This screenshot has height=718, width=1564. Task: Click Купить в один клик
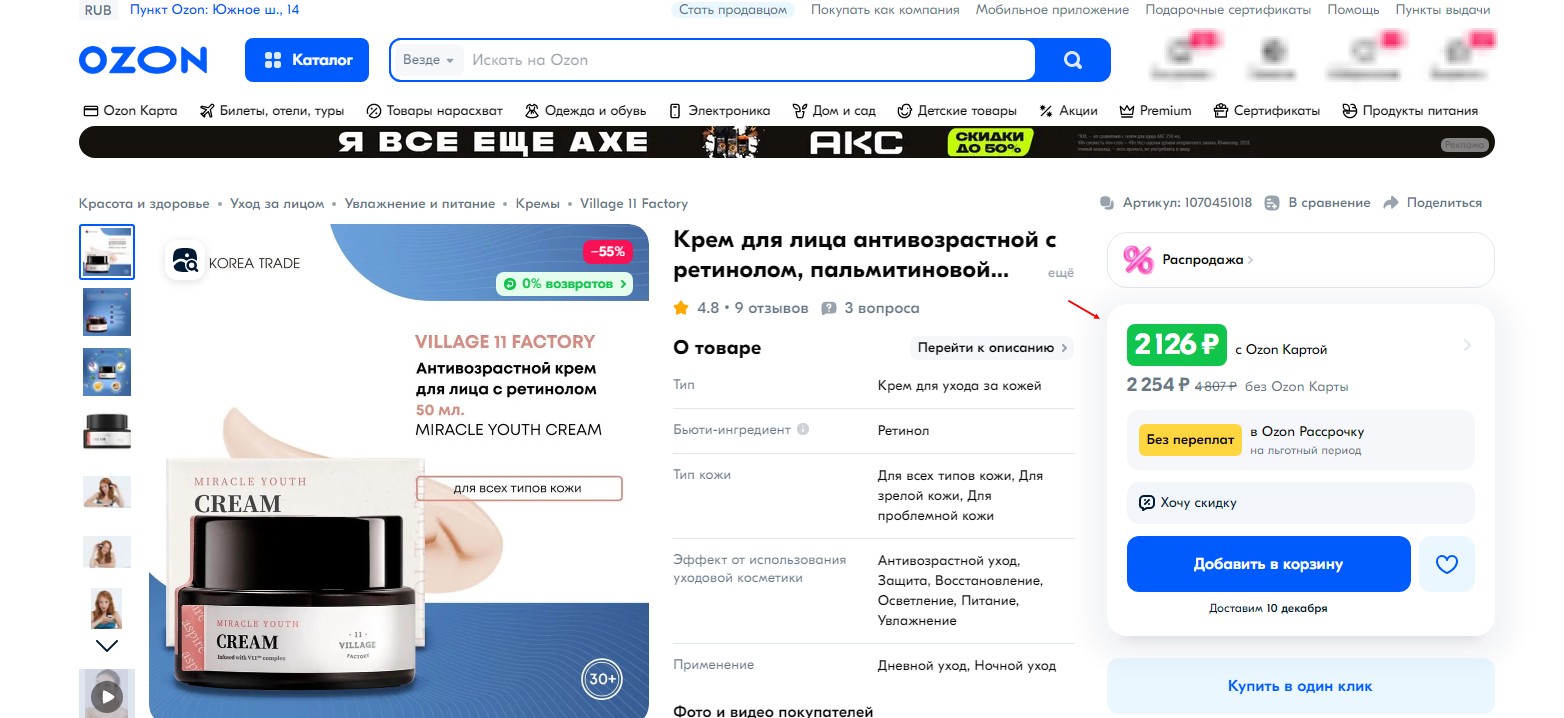pyautogui.click(x=1300, y=686)
